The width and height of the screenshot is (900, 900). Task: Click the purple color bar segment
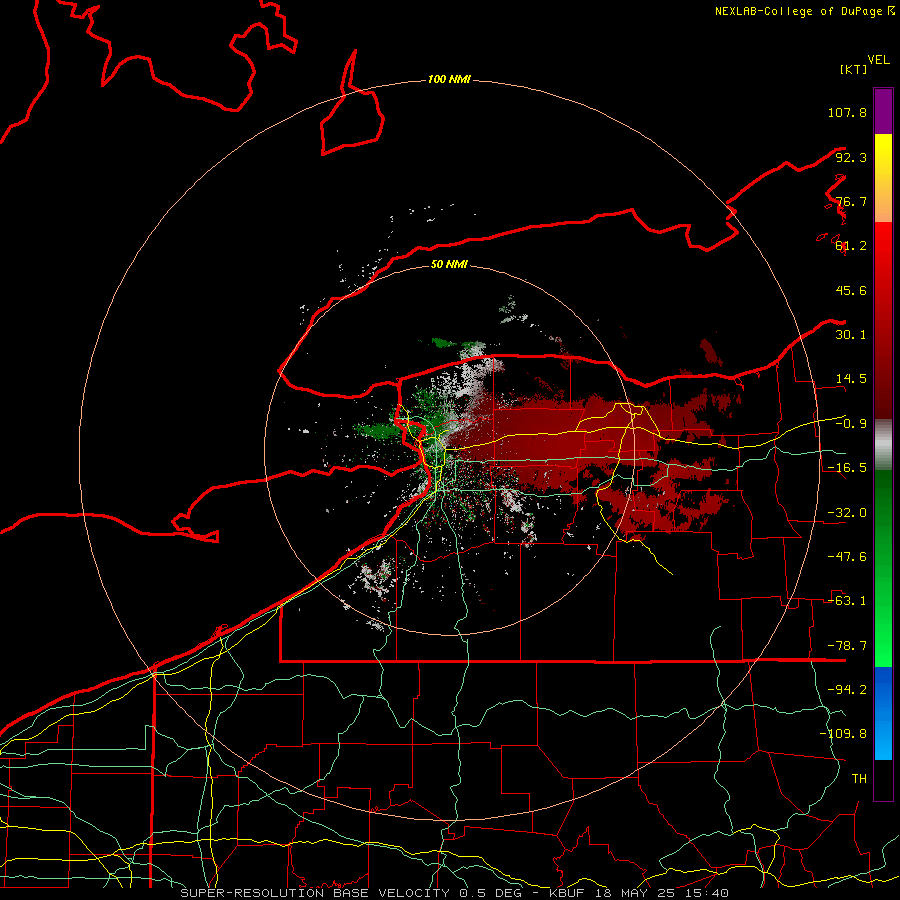point(883,111)
